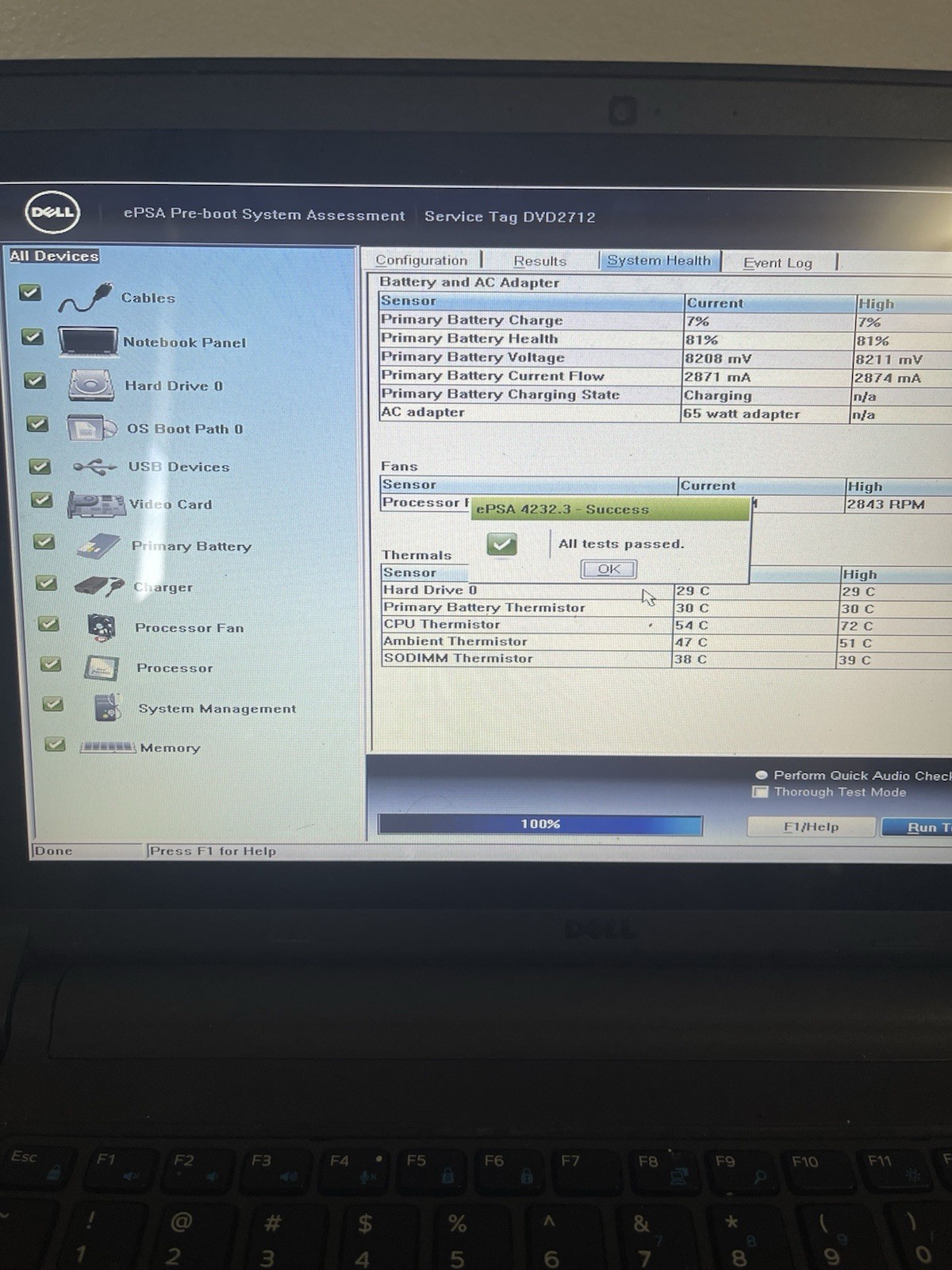Click the AC adapter row
952x1270 pixels.
pyautogui.click(x=665, y=413)
